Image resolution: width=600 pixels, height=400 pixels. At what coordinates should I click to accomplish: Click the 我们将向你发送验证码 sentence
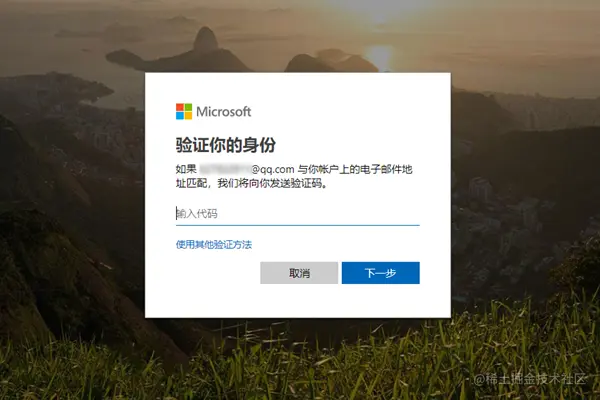(272, 183)
